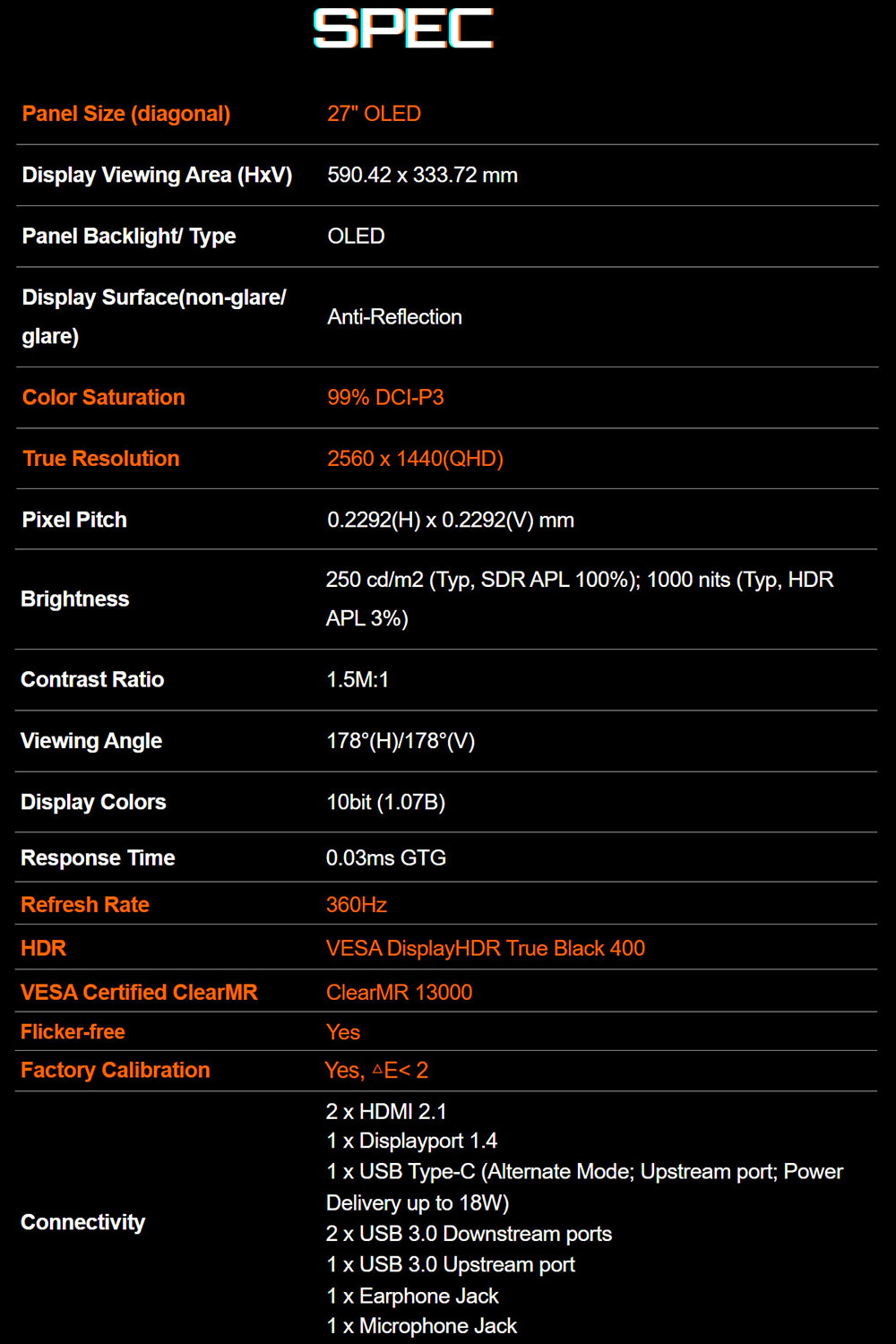Click the SPEC heading at top
The width and height of the screenshot is (896, 1344).
click(402, 29)
